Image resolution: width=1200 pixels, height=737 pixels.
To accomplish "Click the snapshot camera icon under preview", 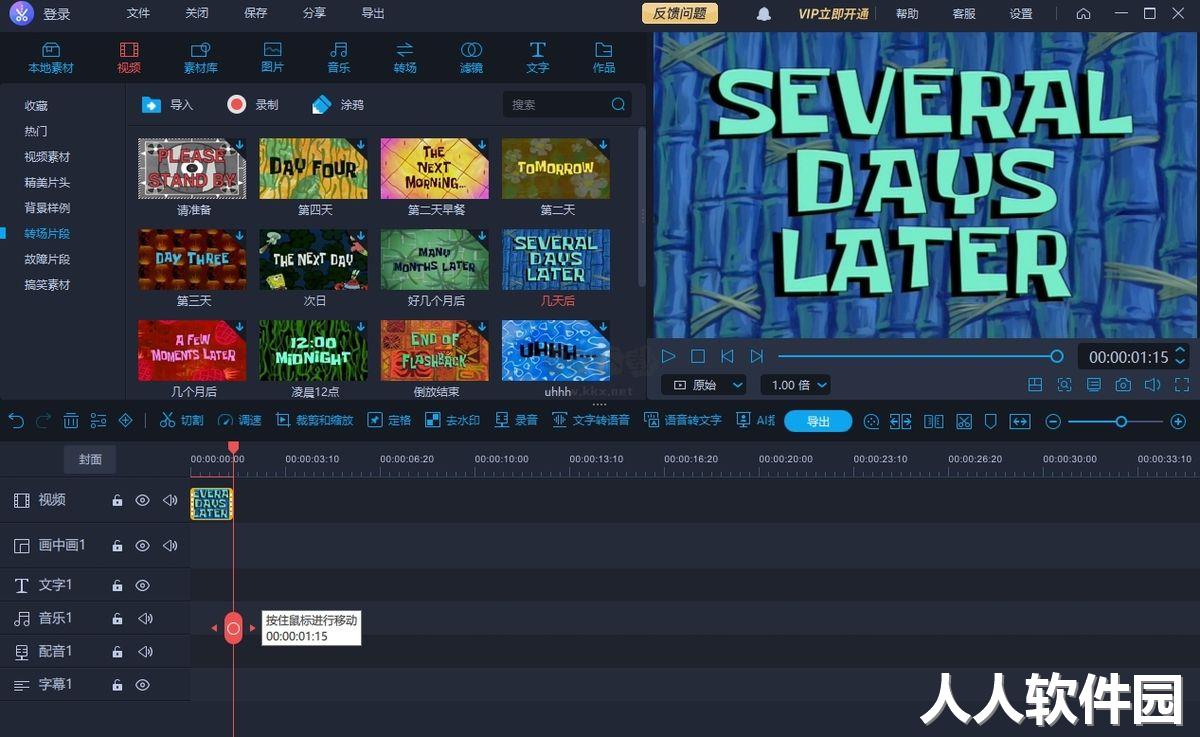I will 1123,385.
